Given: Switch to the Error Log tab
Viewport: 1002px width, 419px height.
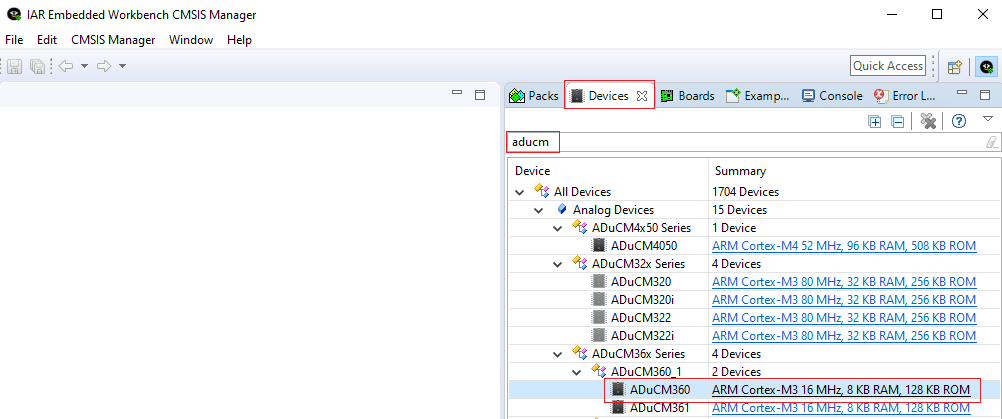Looking at the screenshot, I should point(904,96).
